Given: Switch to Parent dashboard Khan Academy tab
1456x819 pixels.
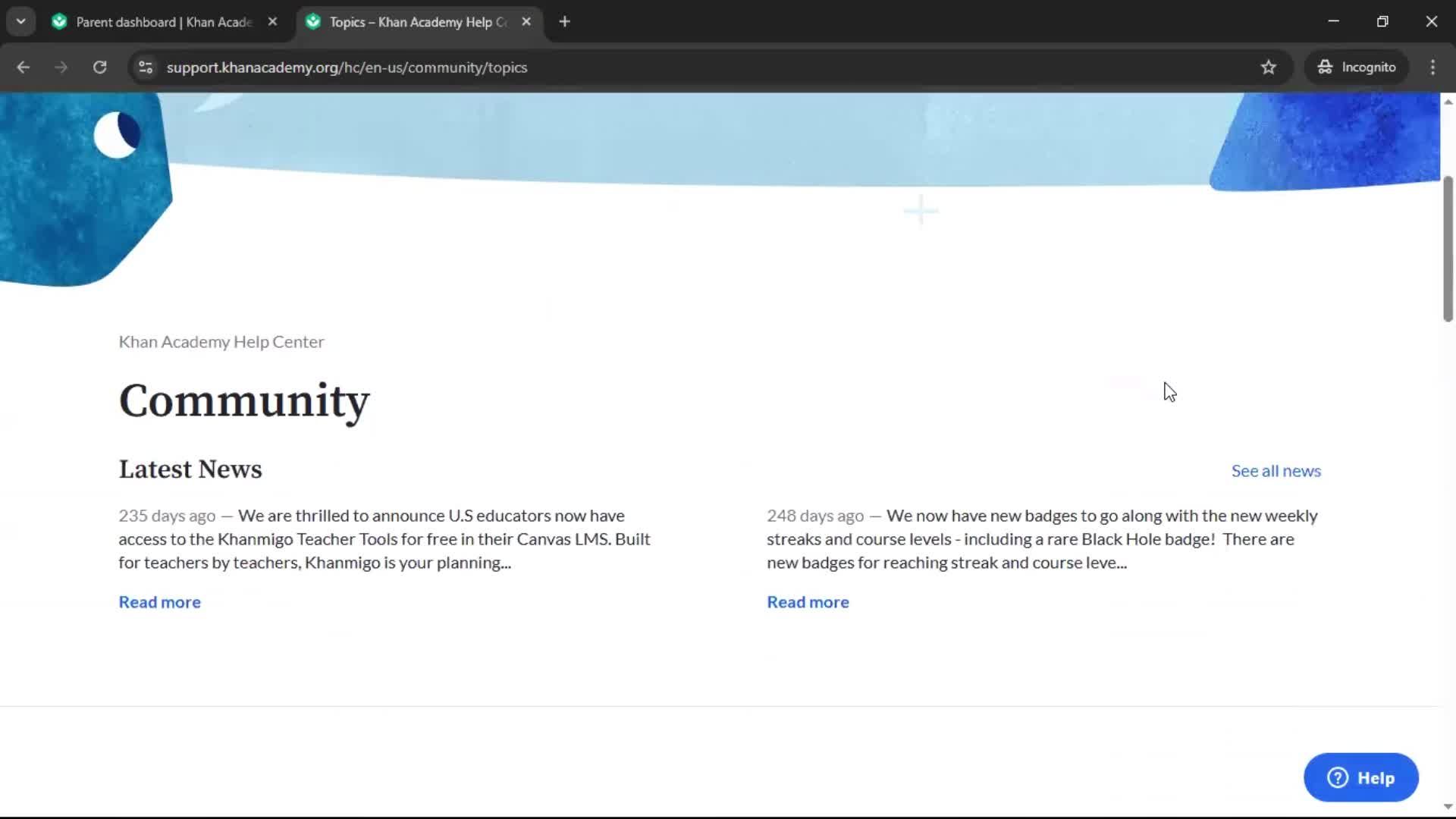Looking at the screenshot, I should coord(166,22).
